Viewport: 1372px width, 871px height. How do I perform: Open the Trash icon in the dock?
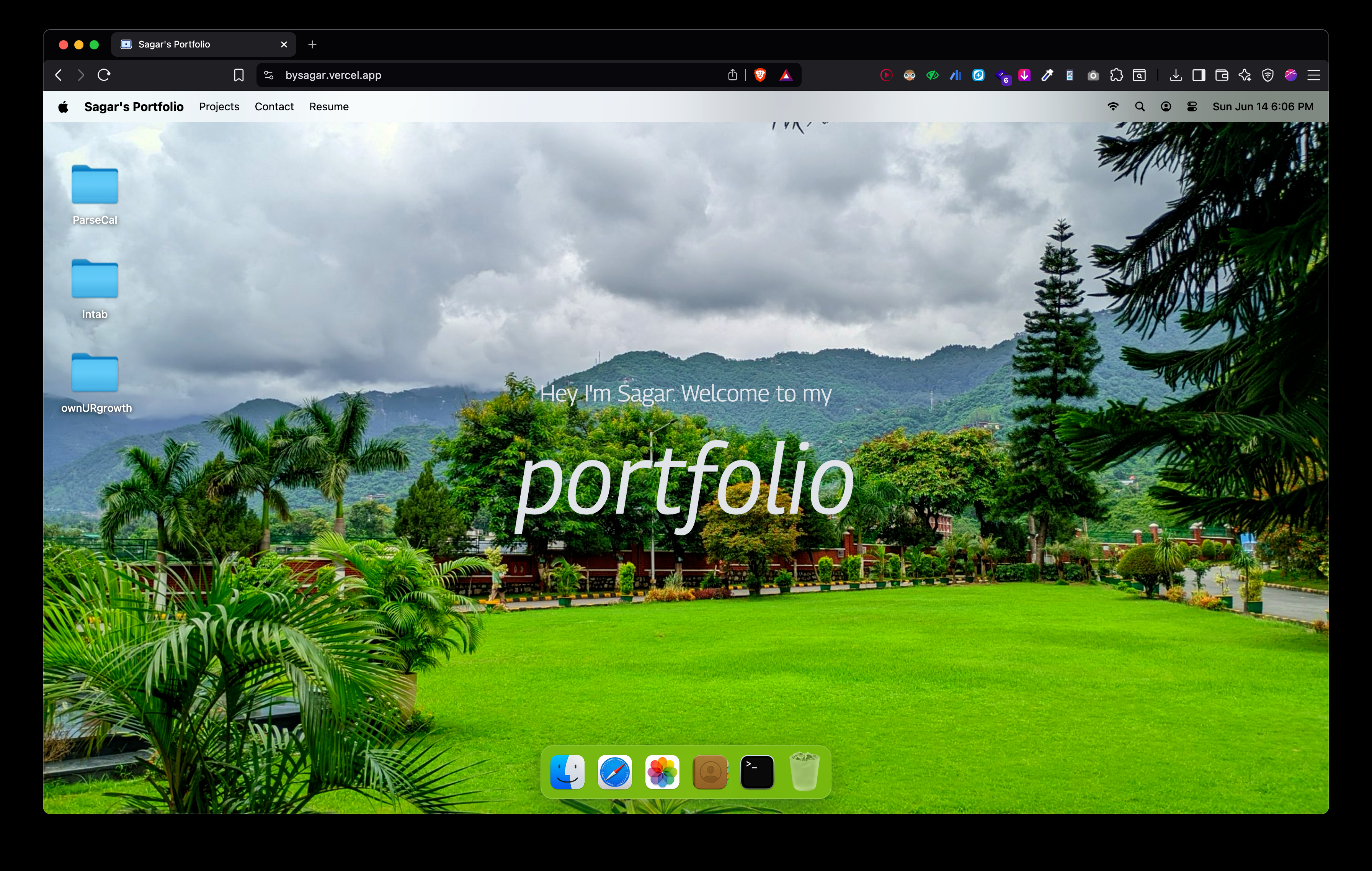[805, 773]
